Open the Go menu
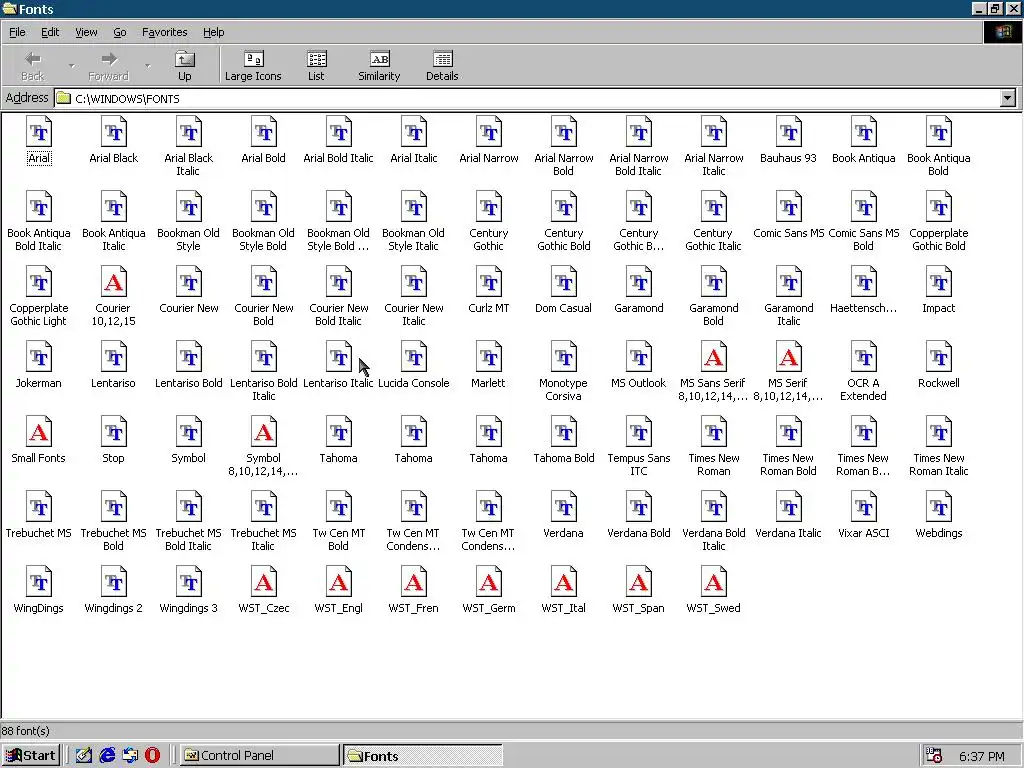Screen dimensions: 1024x768 pos(120,32)
